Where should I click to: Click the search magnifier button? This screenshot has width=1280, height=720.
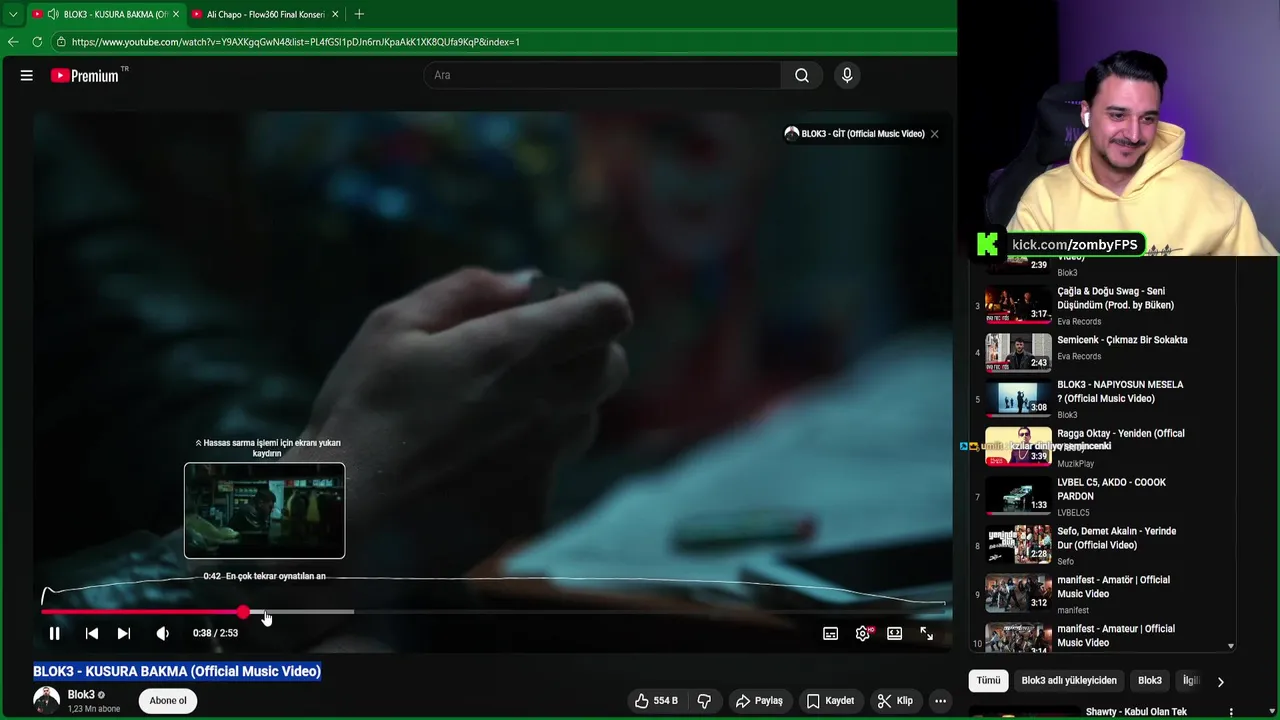[802, 75]
